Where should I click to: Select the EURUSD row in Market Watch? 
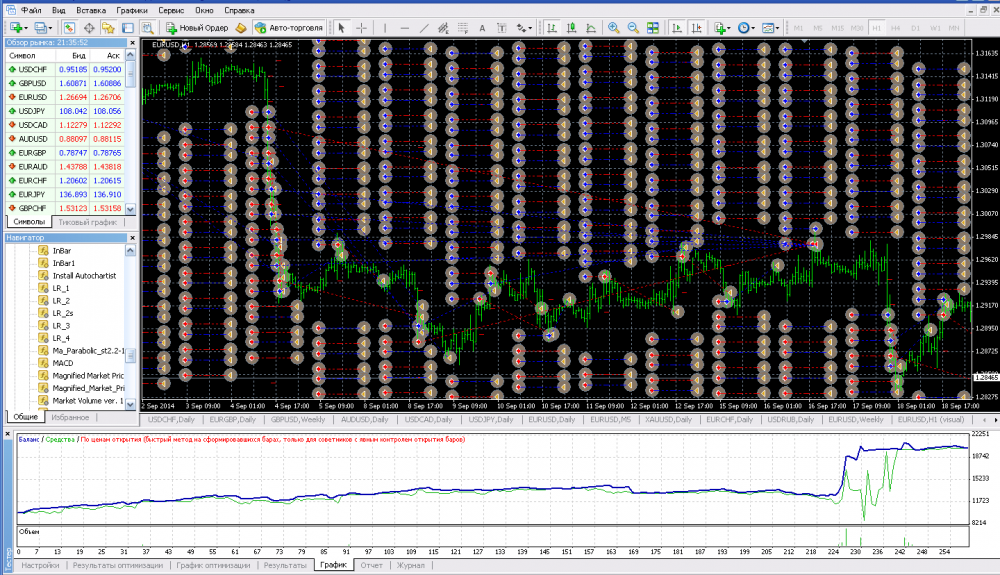[65, 98]
